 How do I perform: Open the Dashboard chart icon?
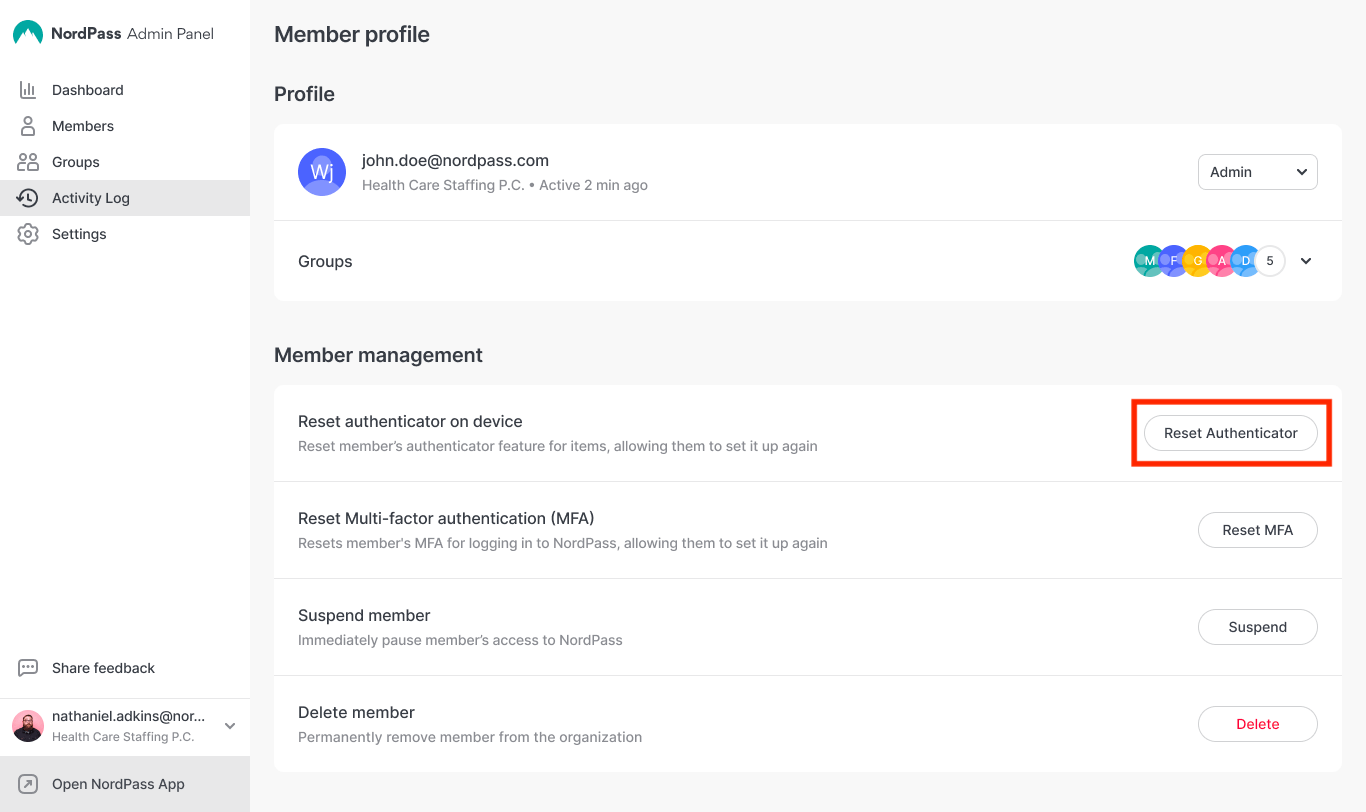click(x=28, y=90)
